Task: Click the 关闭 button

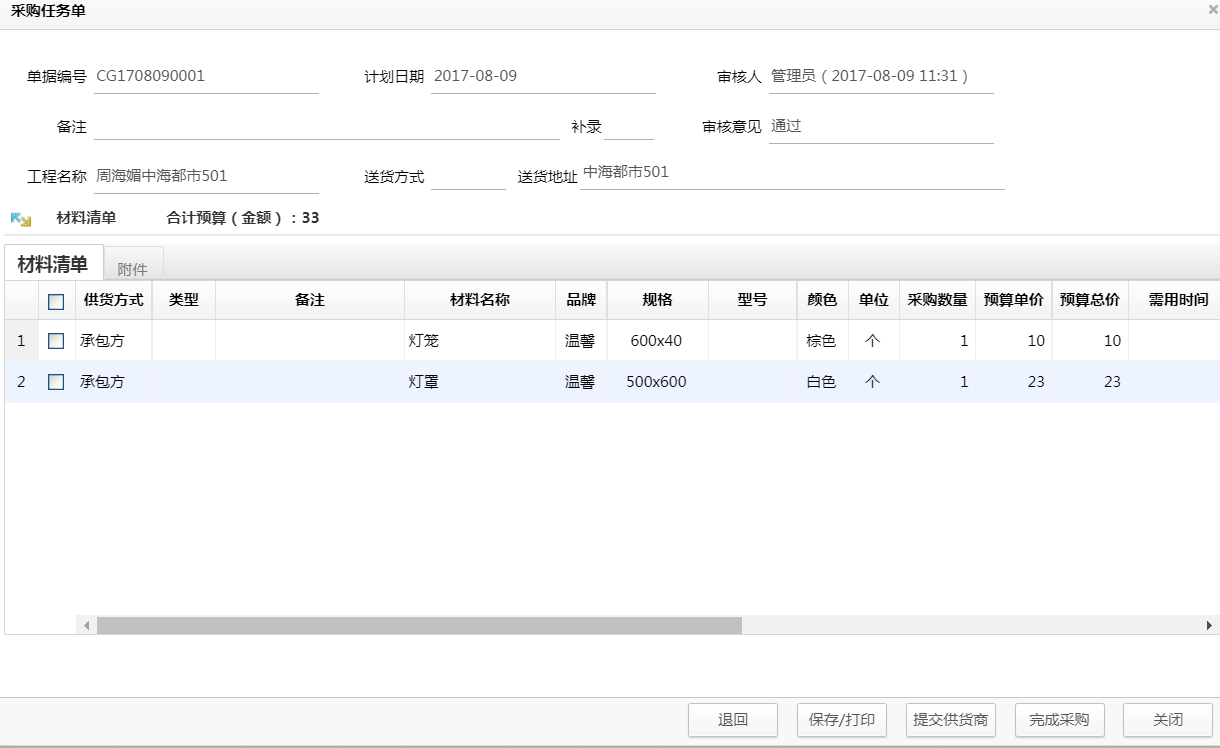Action: (1168, 720)
